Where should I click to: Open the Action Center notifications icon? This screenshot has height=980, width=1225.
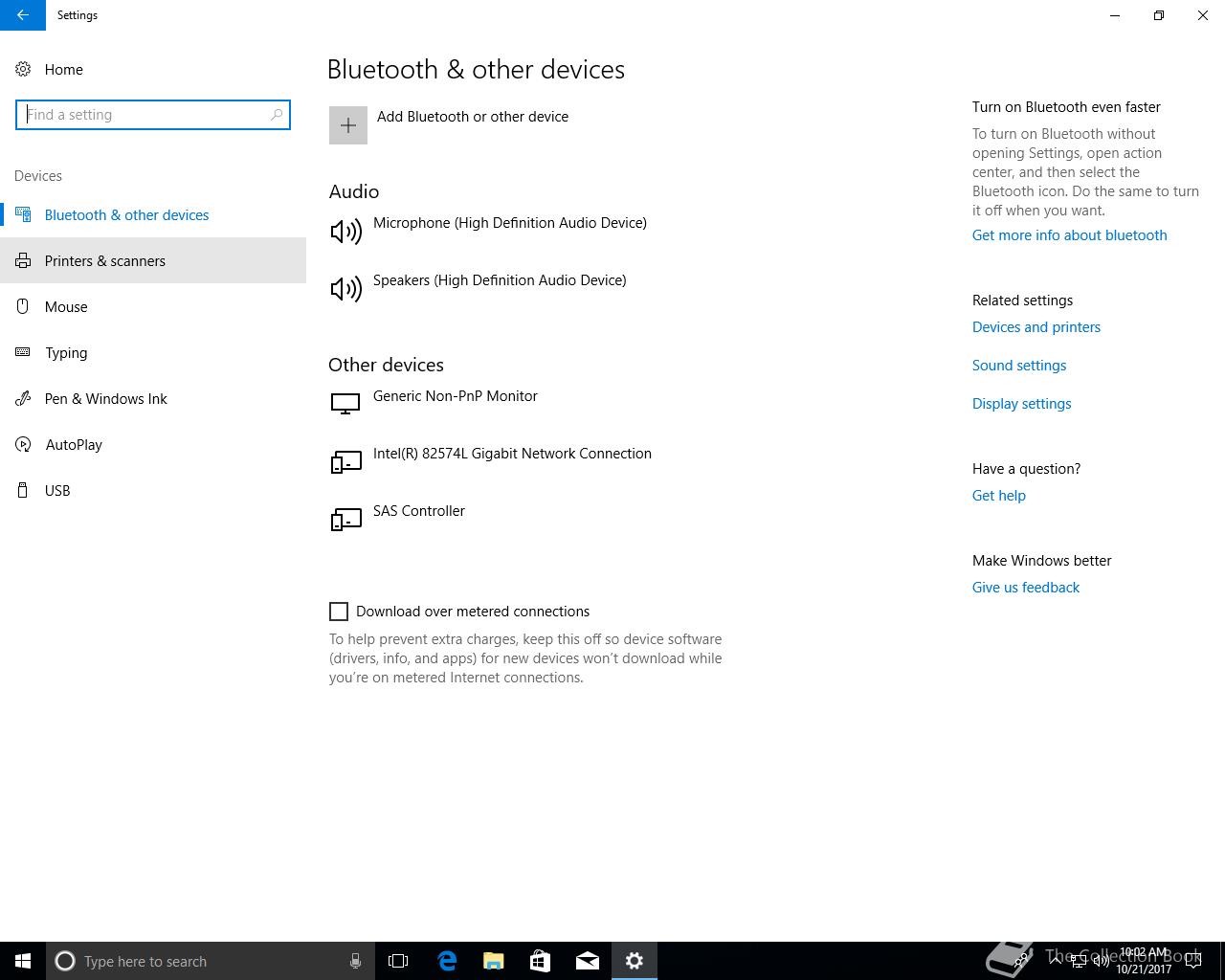click(1193, 961)
